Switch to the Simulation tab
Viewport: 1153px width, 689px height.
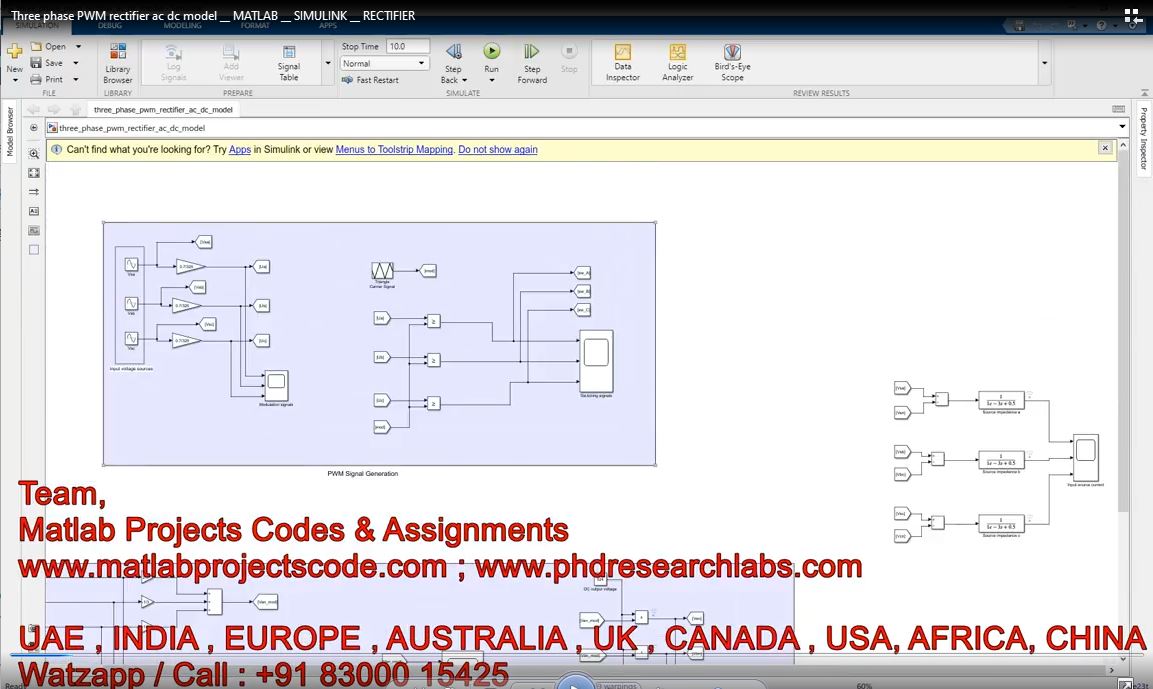[37, 25]
